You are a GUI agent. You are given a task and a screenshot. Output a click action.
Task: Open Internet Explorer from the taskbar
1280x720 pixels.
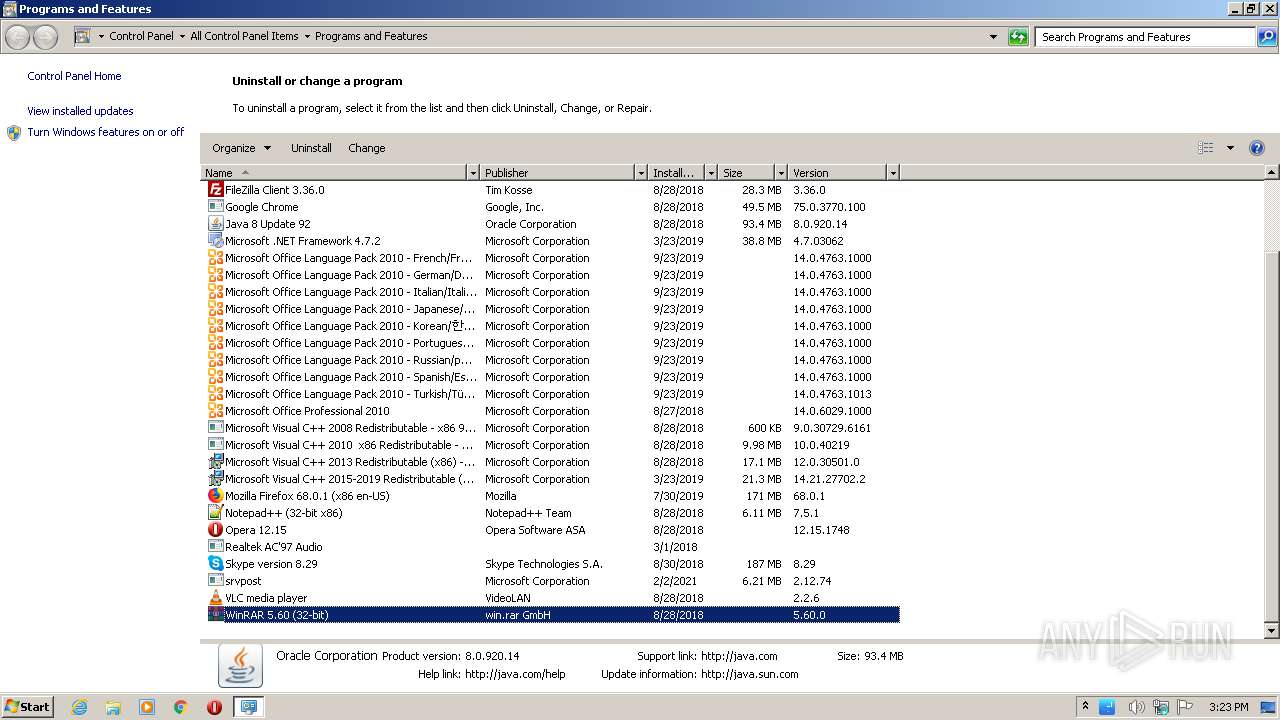79,707
